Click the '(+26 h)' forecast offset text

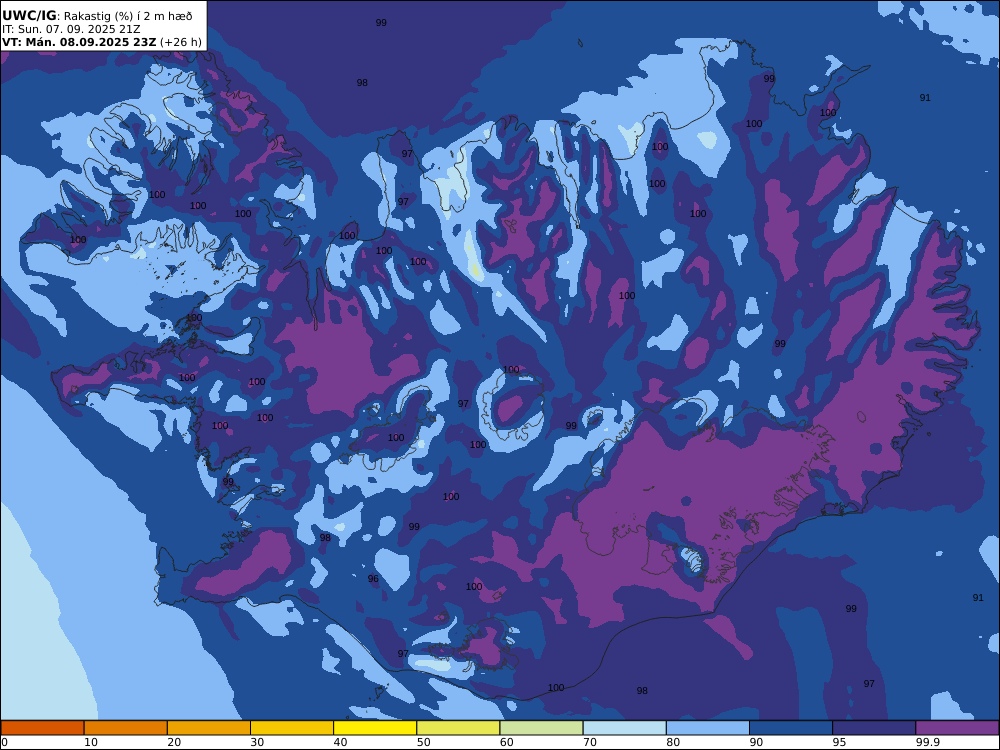coord(180,42)
